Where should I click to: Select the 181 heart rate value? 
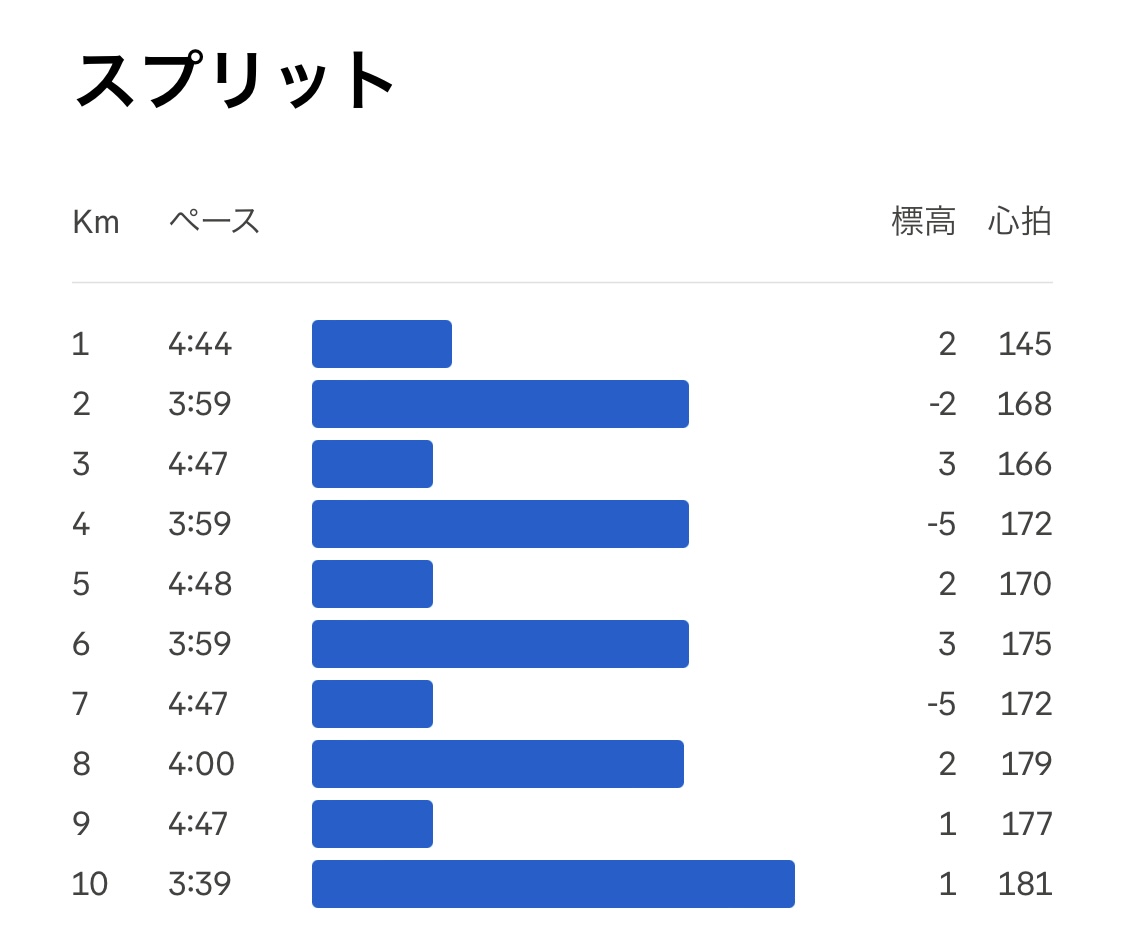point(1025,884)
